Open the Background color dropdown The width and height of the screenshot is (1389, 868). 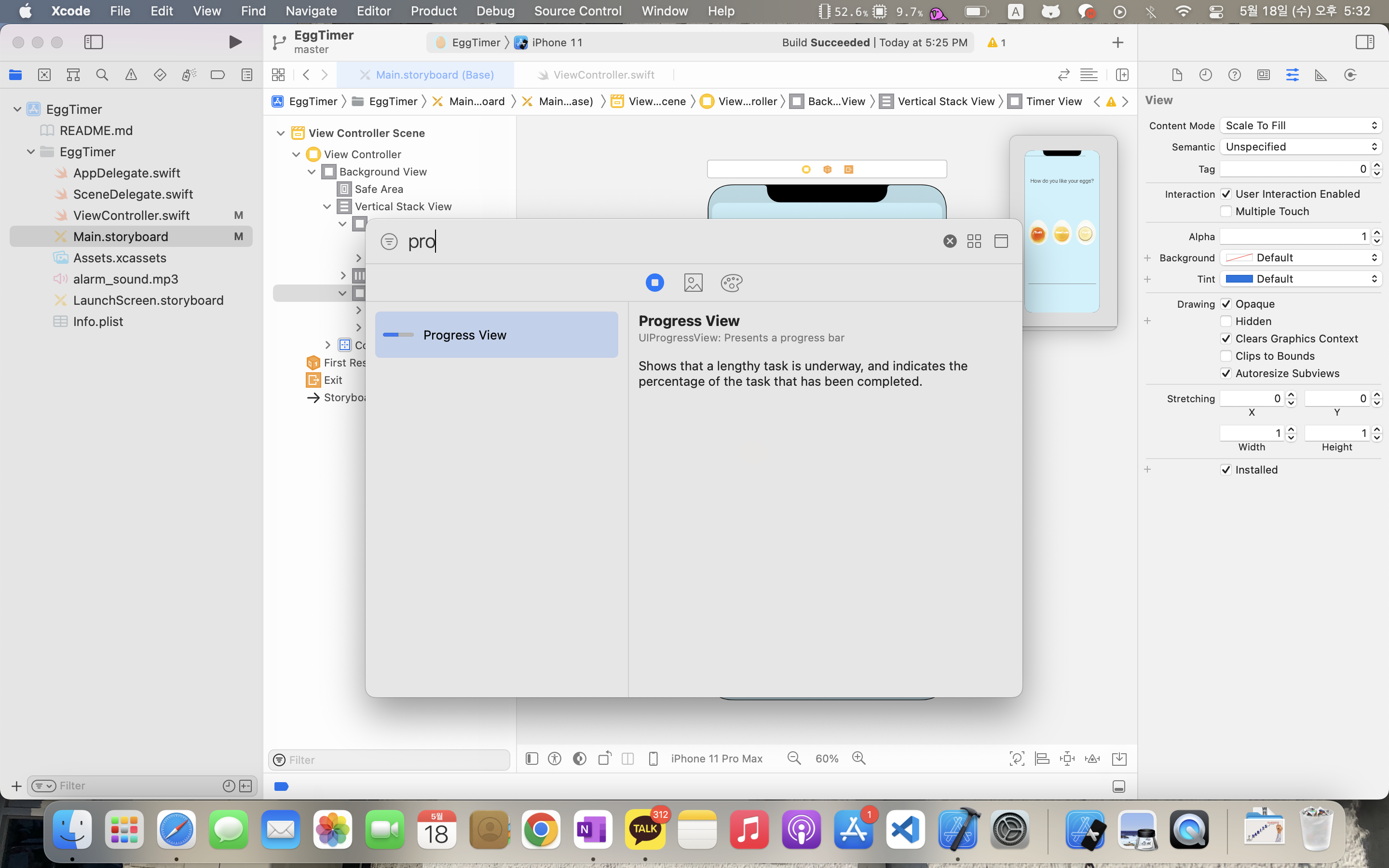click(1300, 258)
